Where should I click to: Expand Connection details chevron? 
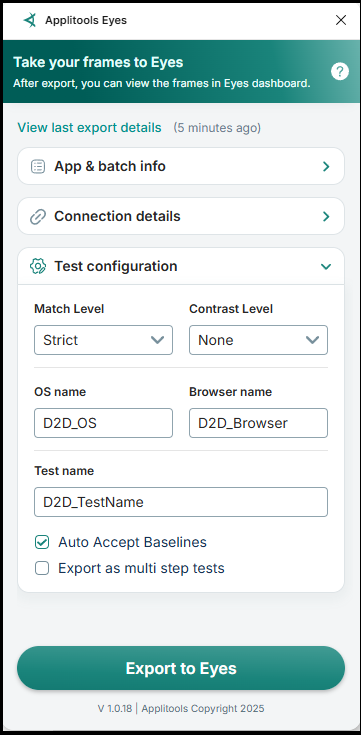tap(326, 217)
